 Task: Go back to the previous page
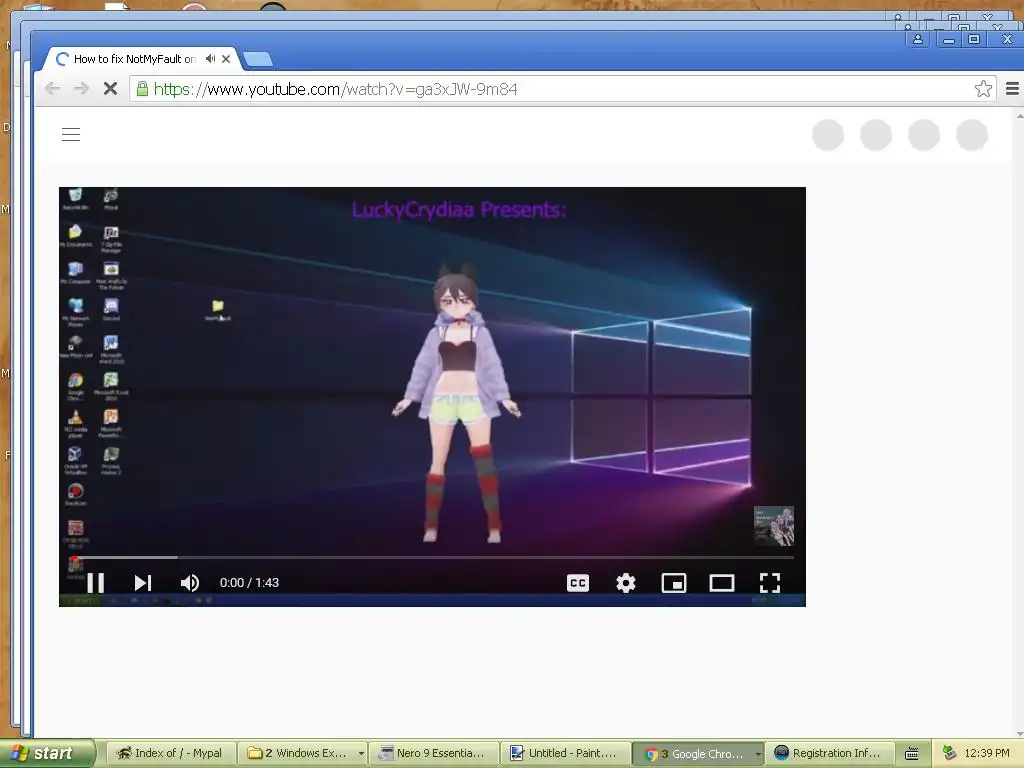point(52,89)
